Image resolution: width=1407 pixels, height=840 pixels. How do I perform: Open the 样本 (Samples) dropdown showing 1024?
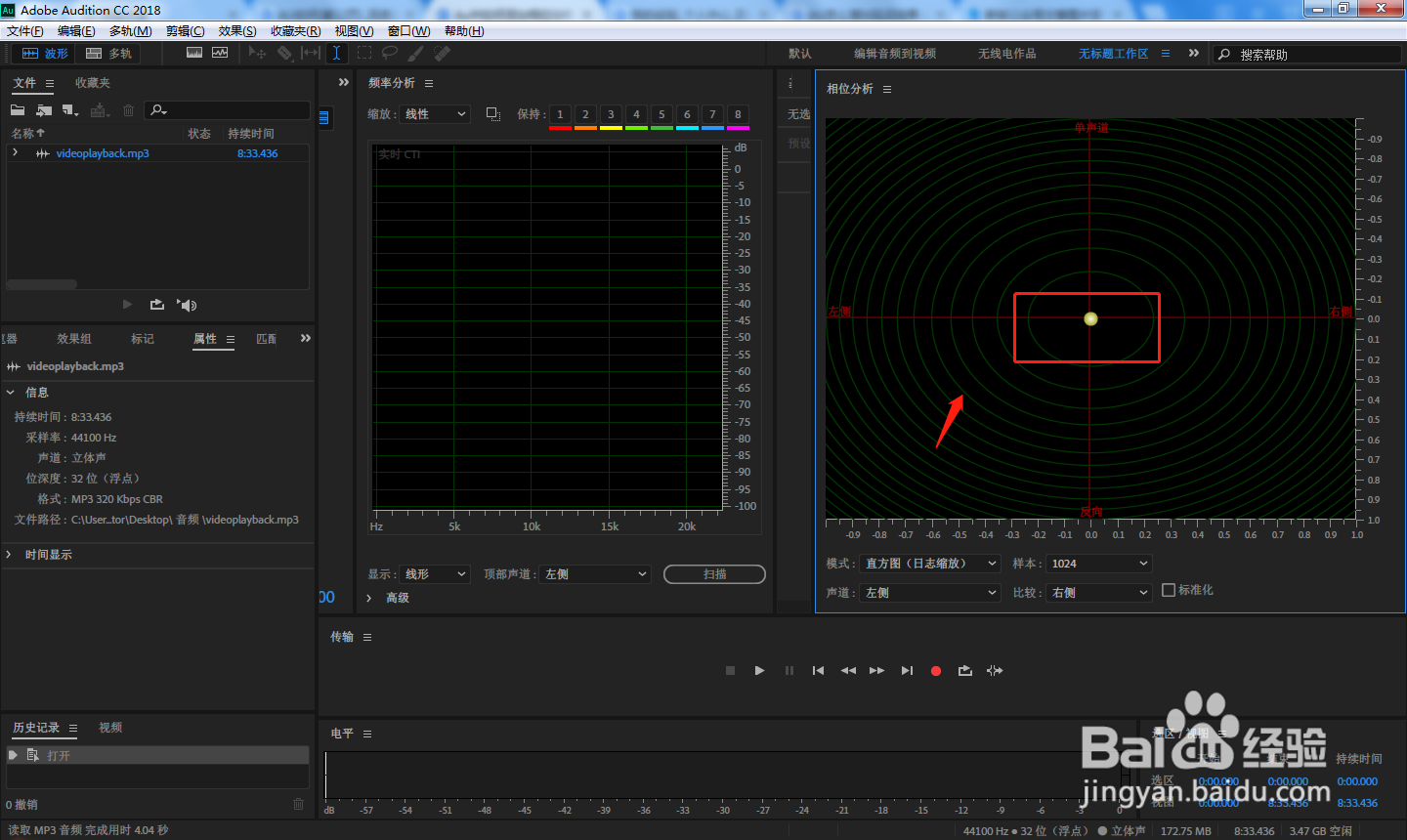pyautogui.click(x=1099, y=564)
